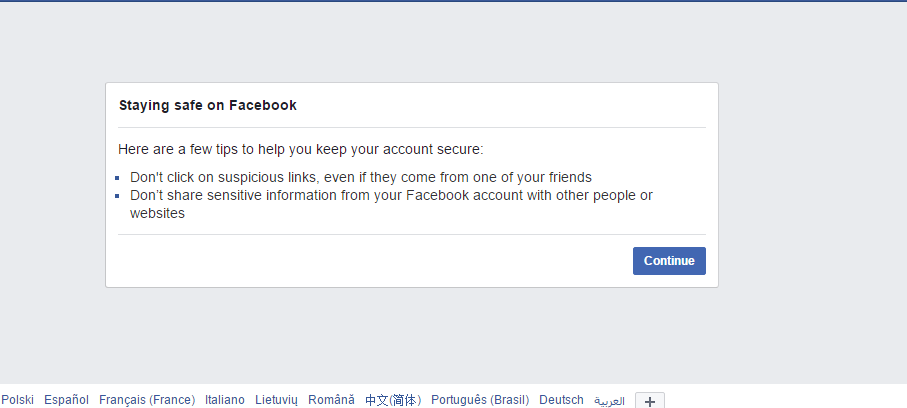Click the suspicious links tip text
Screen dimensions: 907x408
pyautogui.click(x=361, y=177)
